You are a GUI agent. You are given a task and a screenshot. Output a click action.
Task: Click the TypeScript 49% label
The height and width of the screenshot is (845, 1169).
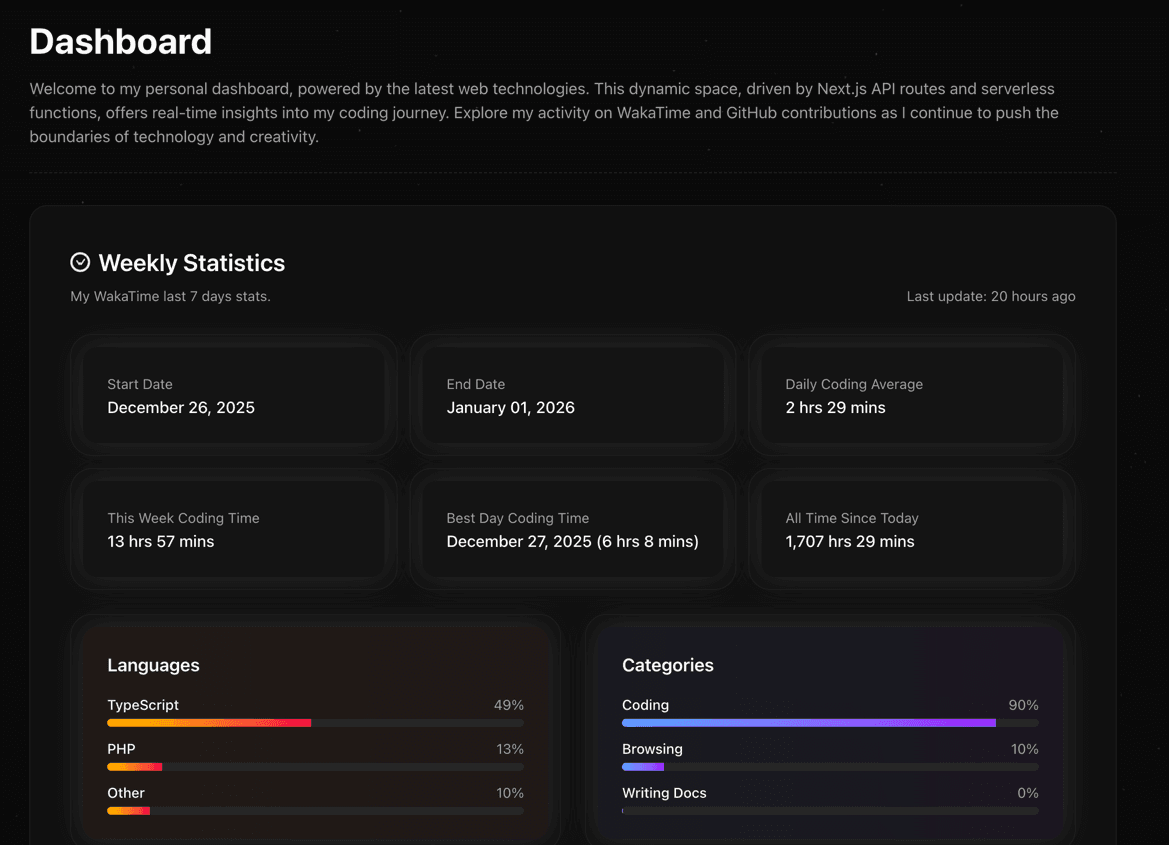510,705
